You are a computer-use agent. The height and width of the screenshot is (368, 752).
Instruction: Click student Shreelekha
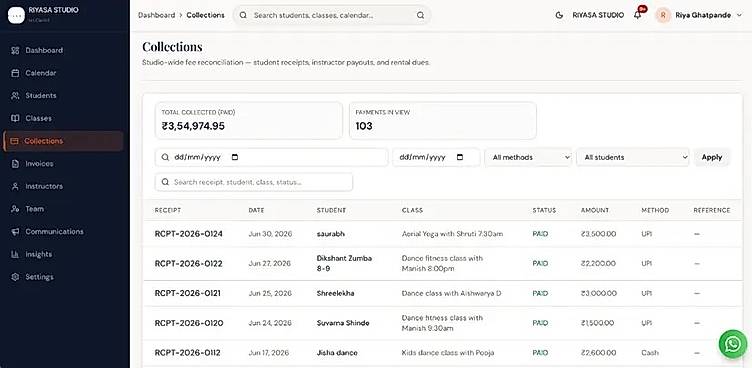coord(335,293)
